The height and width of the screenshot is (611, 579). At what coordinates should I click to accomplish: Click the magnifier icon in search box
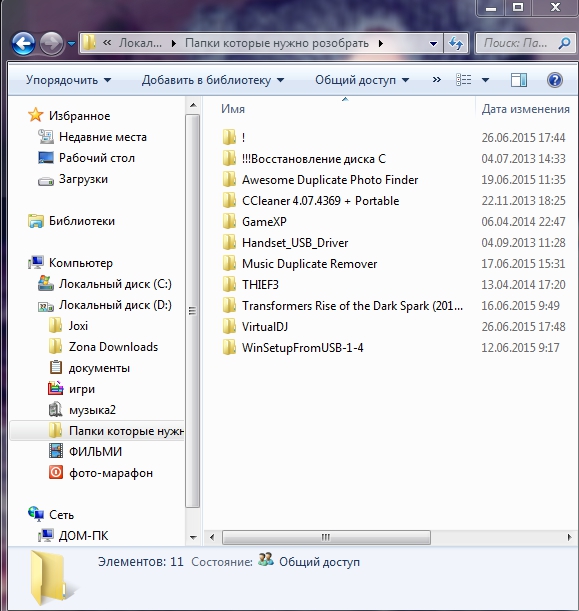(564, 43)
